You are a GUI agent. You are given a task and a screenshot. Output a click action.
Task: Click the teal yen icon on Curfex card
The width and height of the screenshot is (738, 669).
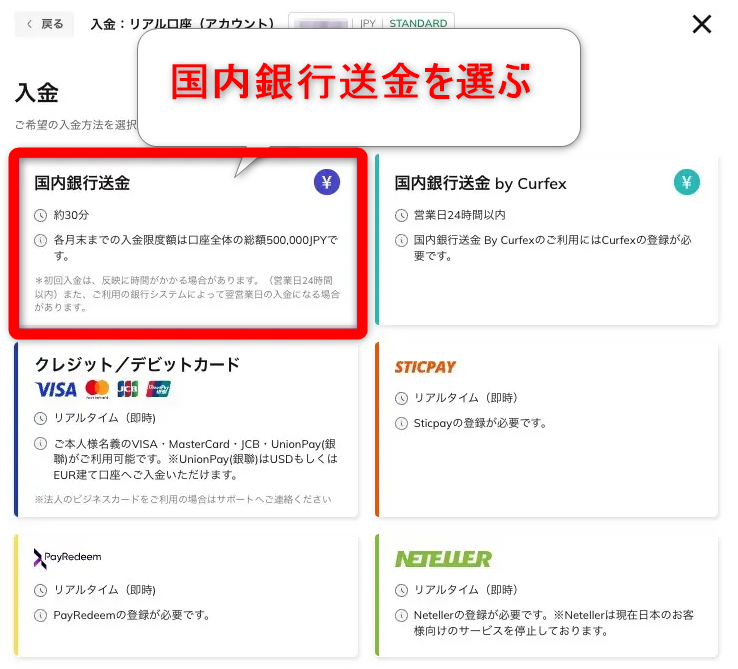686,181
